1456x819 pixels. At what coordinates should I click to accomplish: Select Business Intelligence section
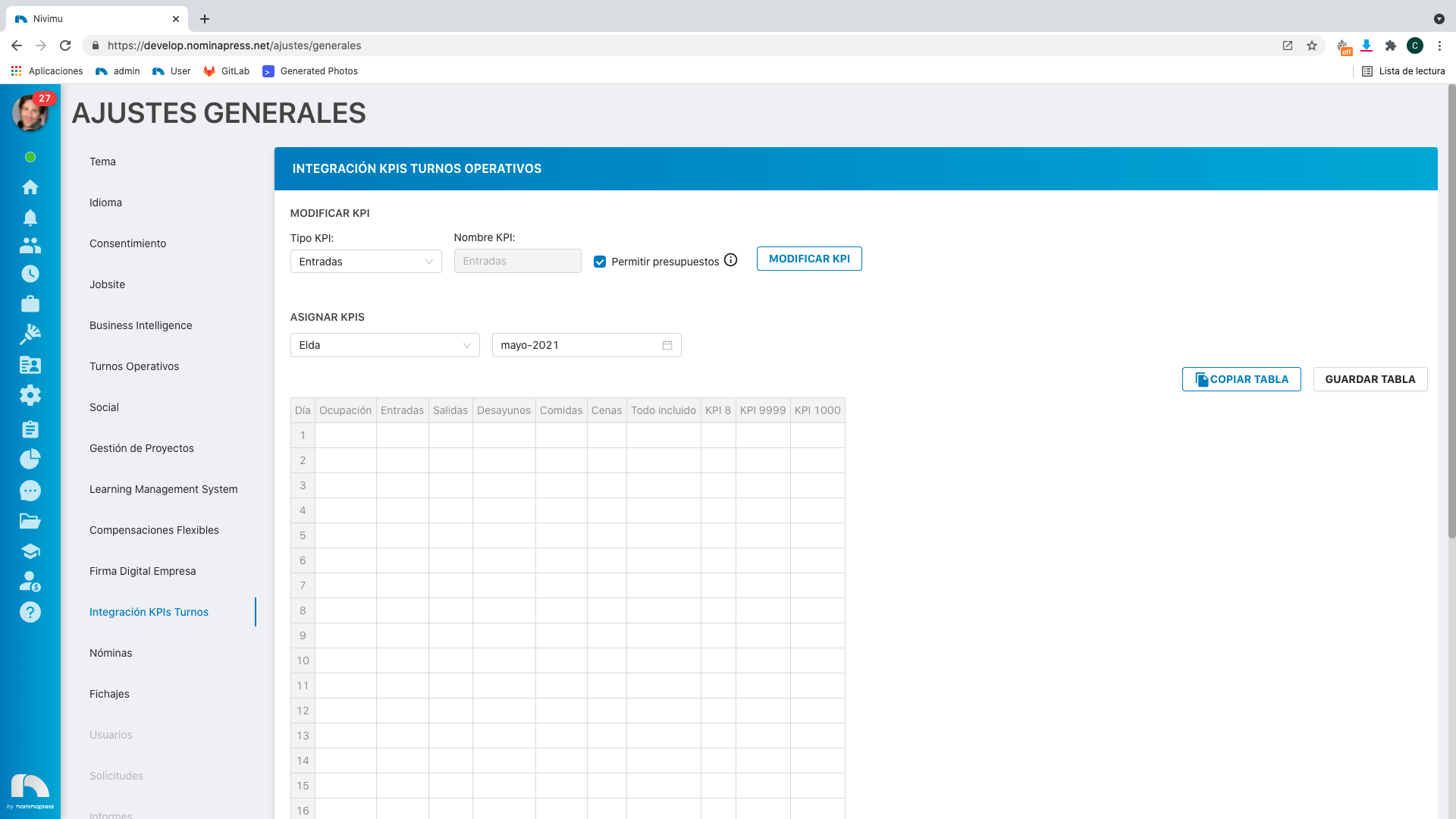pyautogui.click(x=140, y=325)
